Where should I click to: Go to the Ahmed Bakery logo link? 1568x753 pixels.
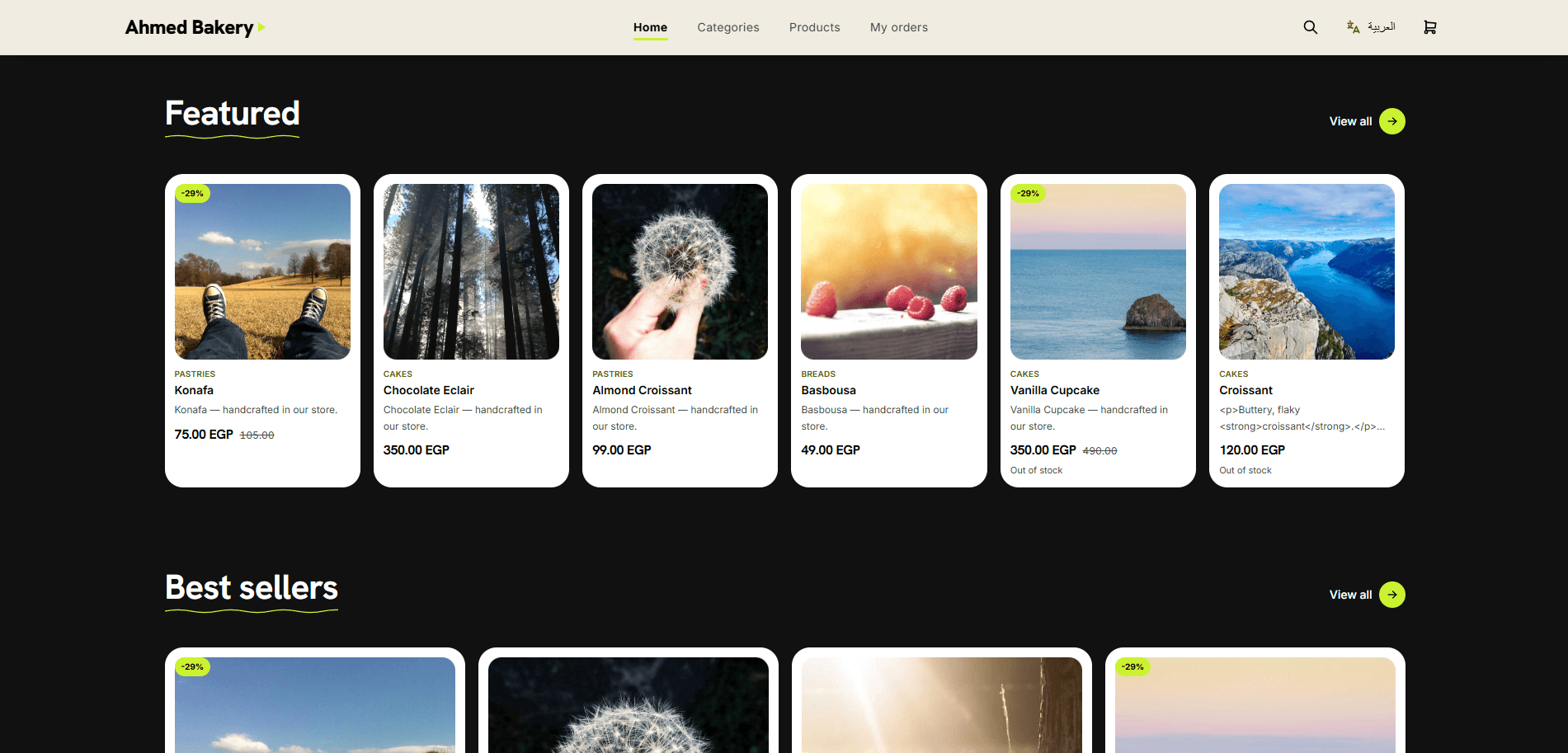[195, 27]
